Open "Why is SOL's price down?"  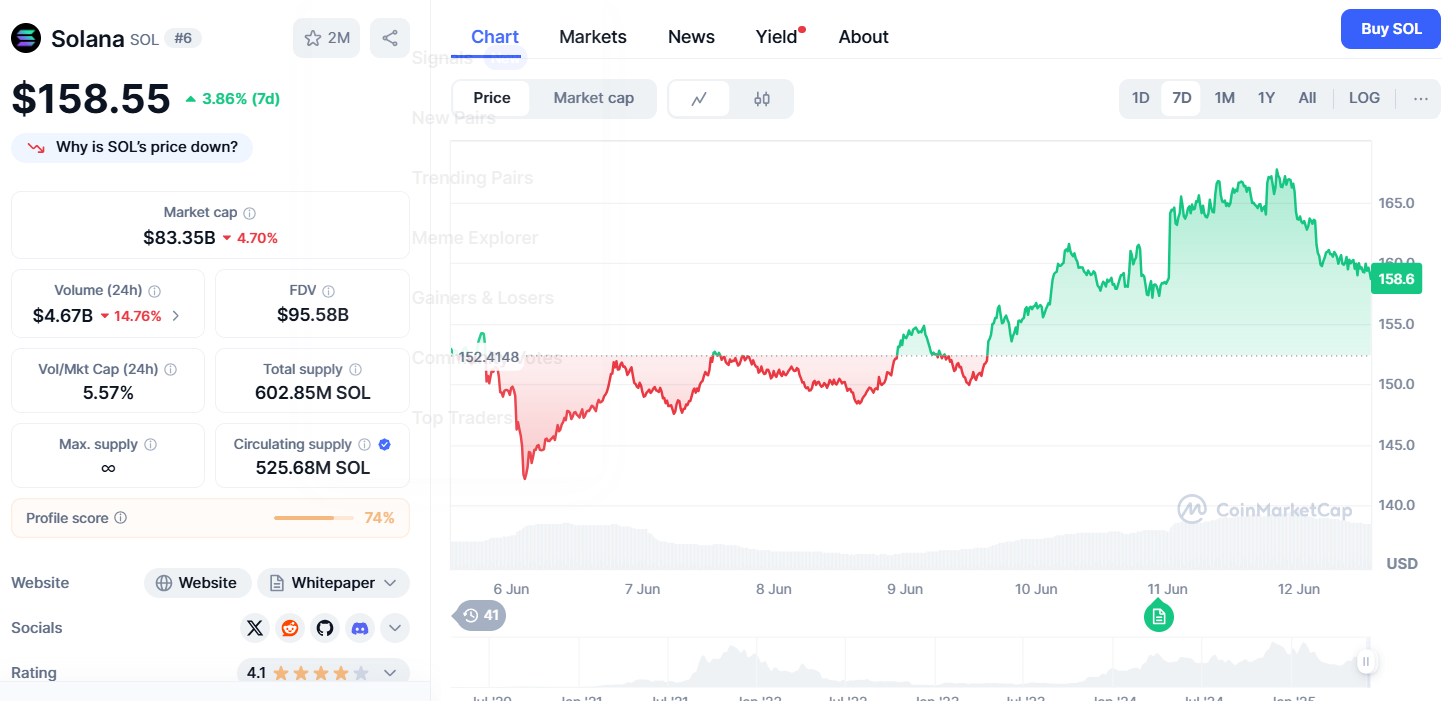[x=132, y=147]
